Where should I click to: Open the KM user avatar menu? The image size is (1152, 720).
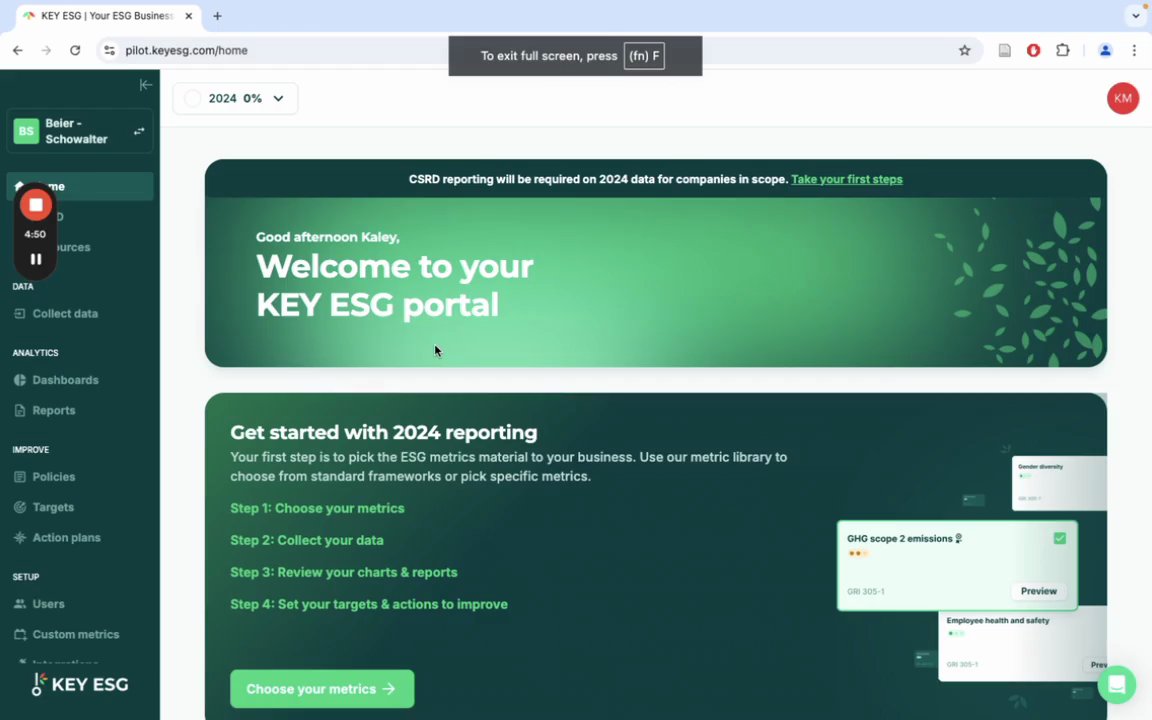(x=1123, y=98)
